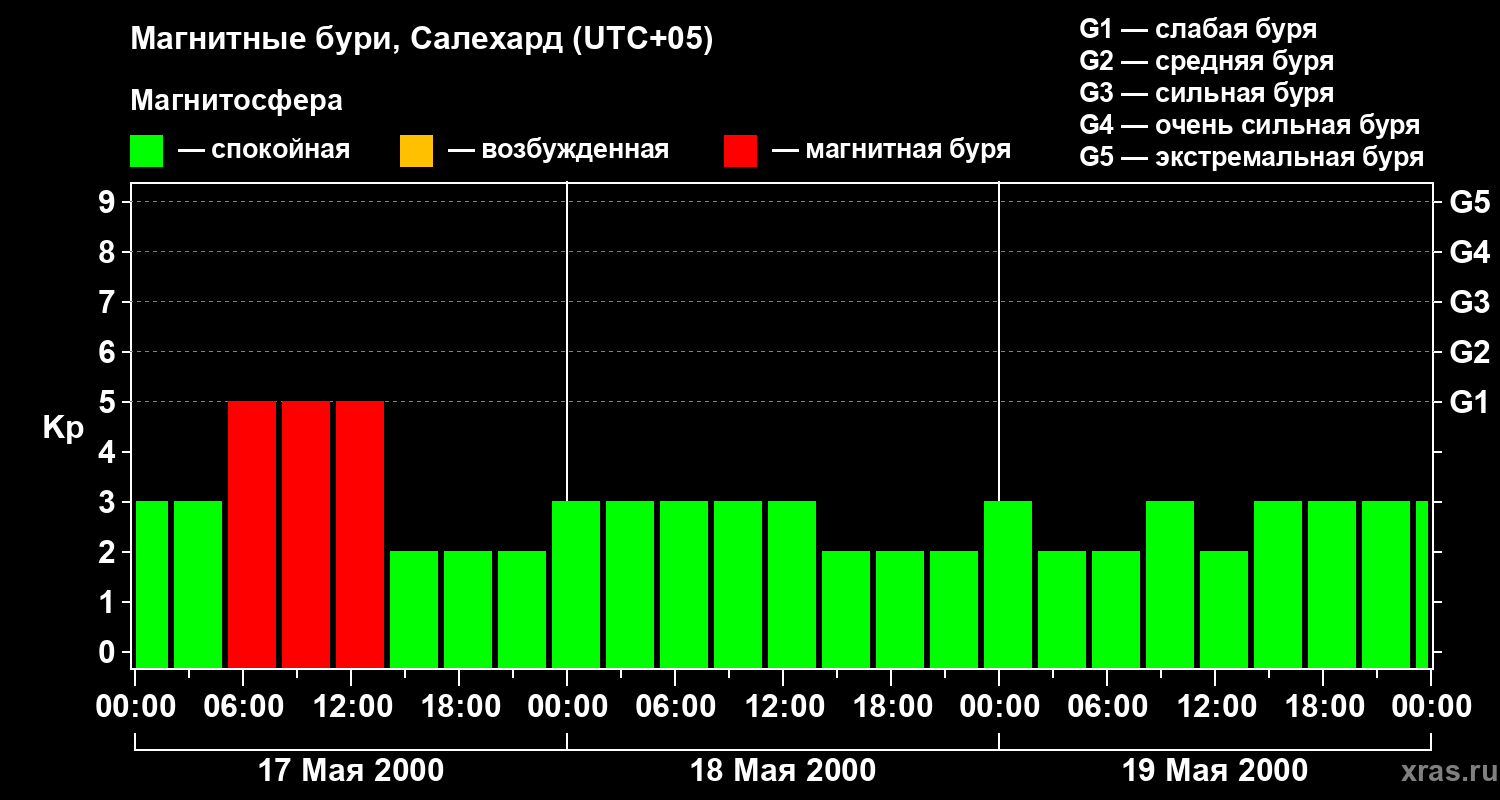
Task: Click the red 'магнитная буря' legend swatch
Action: [x=740, y=151]
